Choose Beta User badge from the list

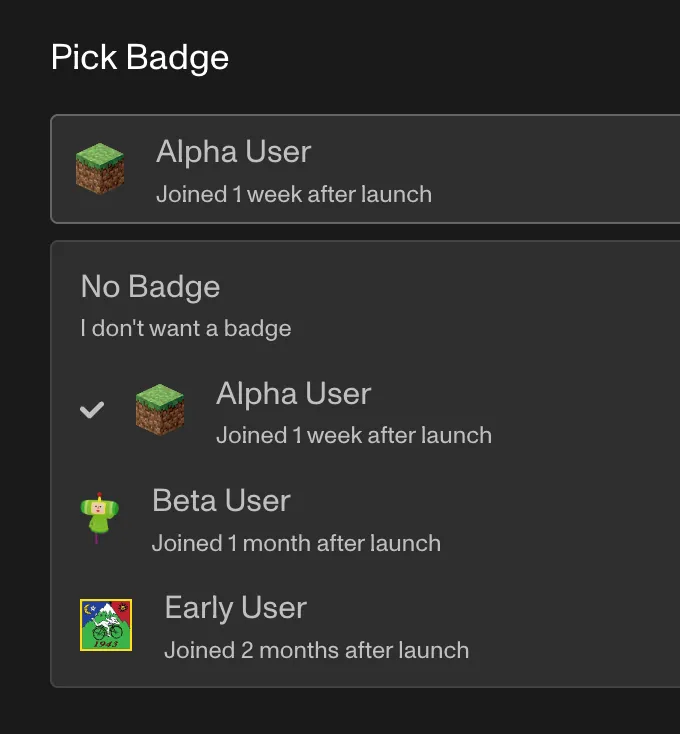tap(365, 520)
